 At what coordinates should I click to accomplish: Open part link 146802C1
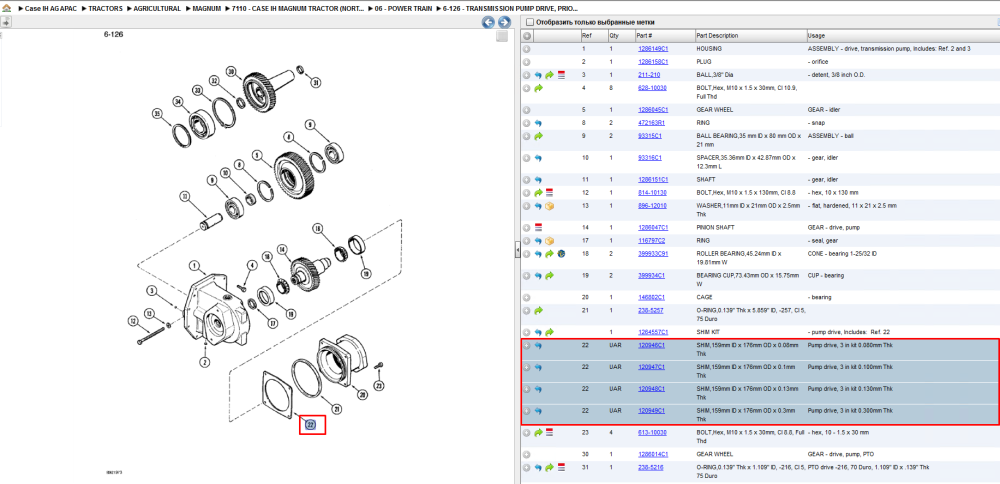pyautogui.click(x=651, y=297)
